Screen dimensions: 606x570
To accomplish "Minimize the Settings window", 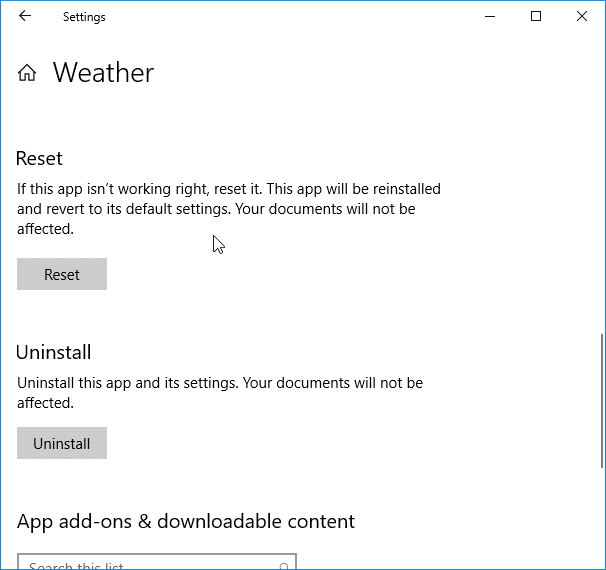I will (490, 16).
